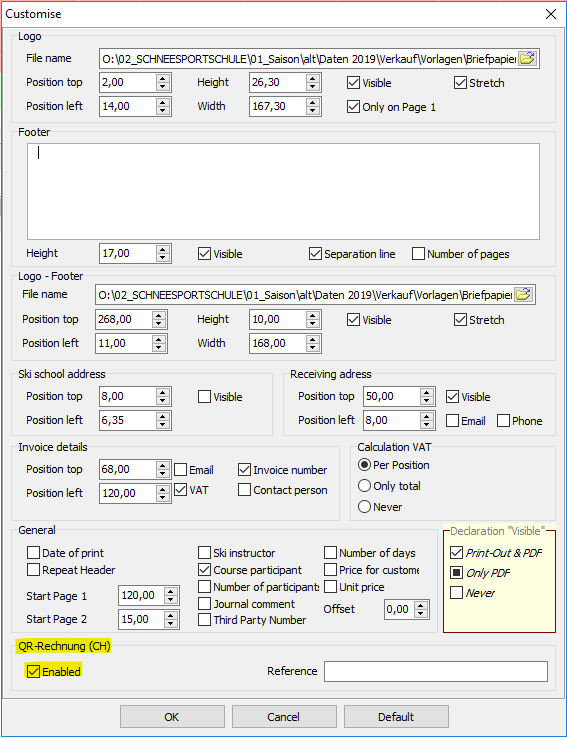Open folder browser for Logo - Footer file
Viewport: 567px width, 738px height.
[x=524, y=295]
